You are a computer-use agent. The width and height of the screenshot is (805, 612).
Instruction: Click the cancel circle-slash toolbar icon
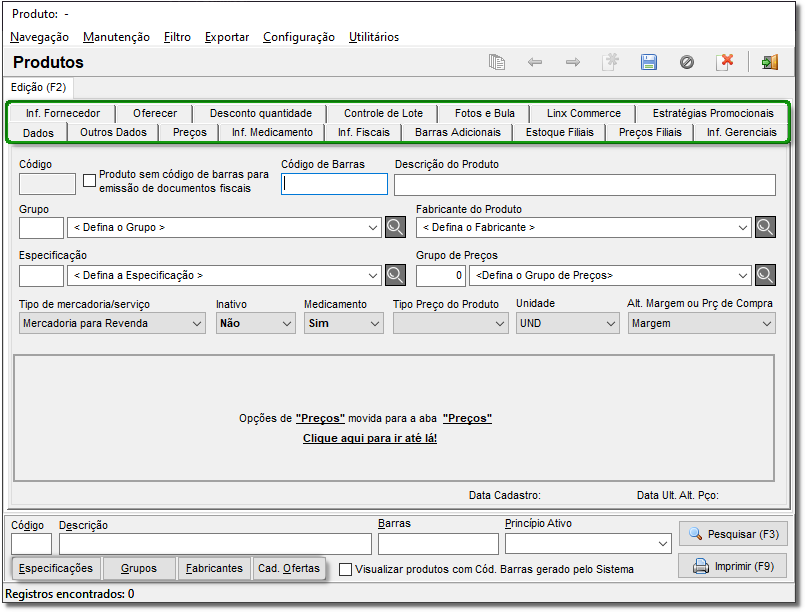[687, 62]
